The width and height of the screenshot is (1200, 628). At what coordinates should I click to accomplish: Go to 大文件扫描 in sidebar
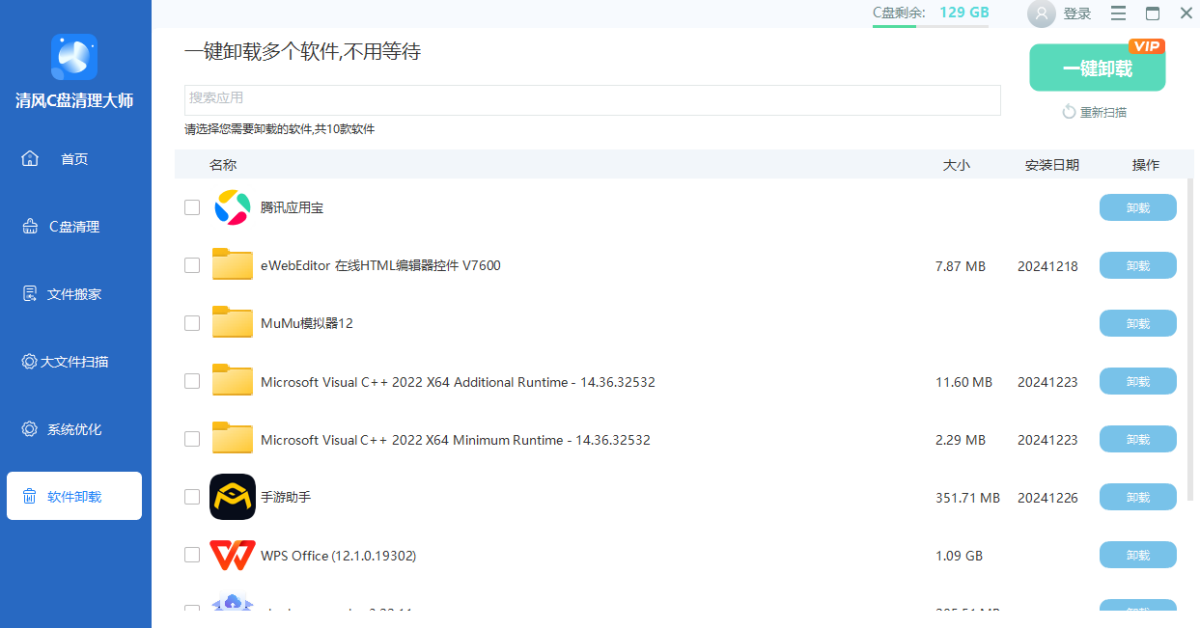(74, 362)
